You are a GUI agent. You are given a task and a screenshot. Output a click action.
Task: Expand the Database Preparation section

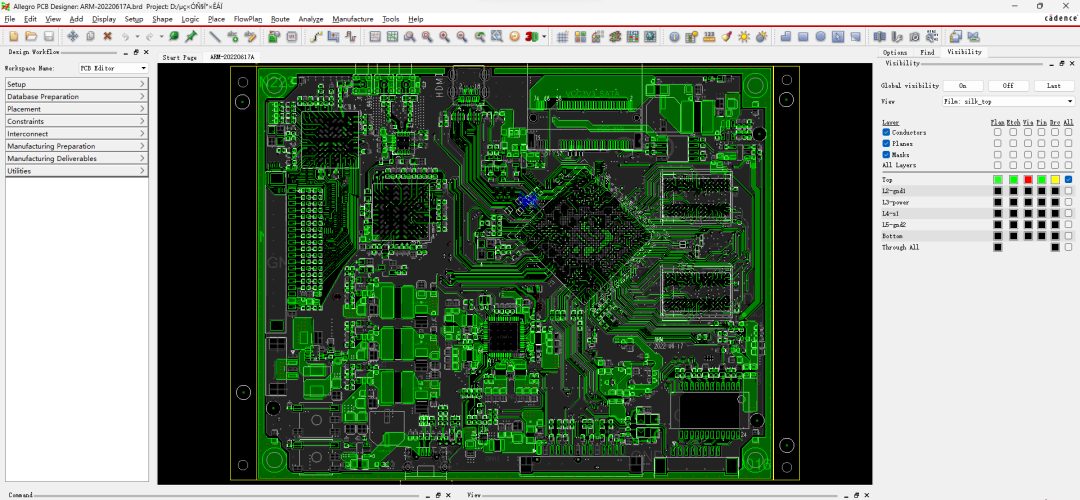tap(76, 96)
